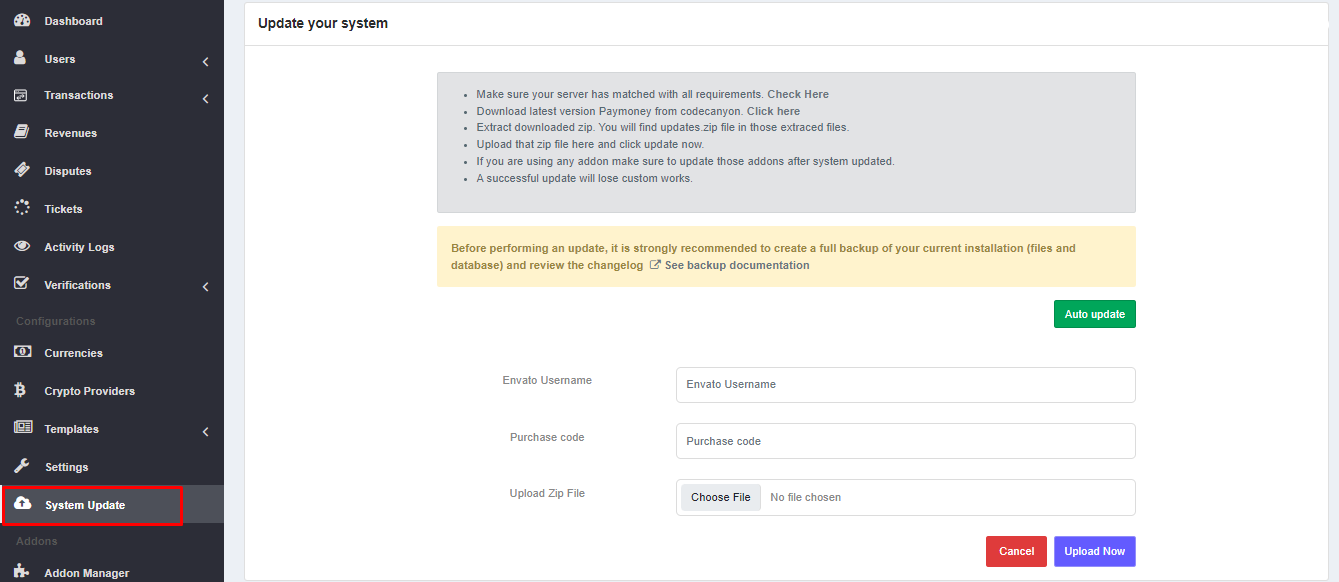Open the See backup documentation link
1339x582 pixels.
tap(736, 265)
